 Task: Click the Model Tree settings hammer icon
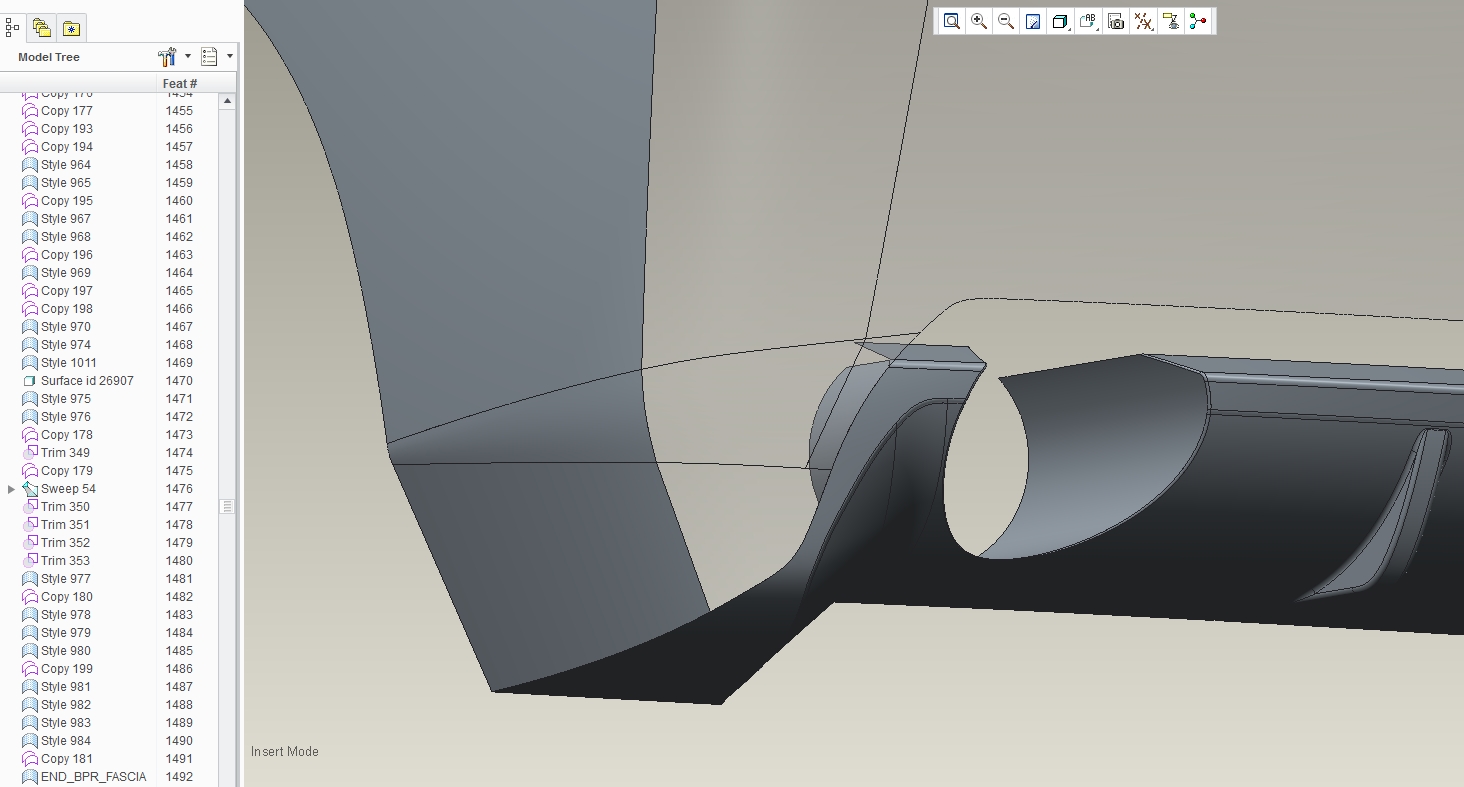[x=167, y=57]
